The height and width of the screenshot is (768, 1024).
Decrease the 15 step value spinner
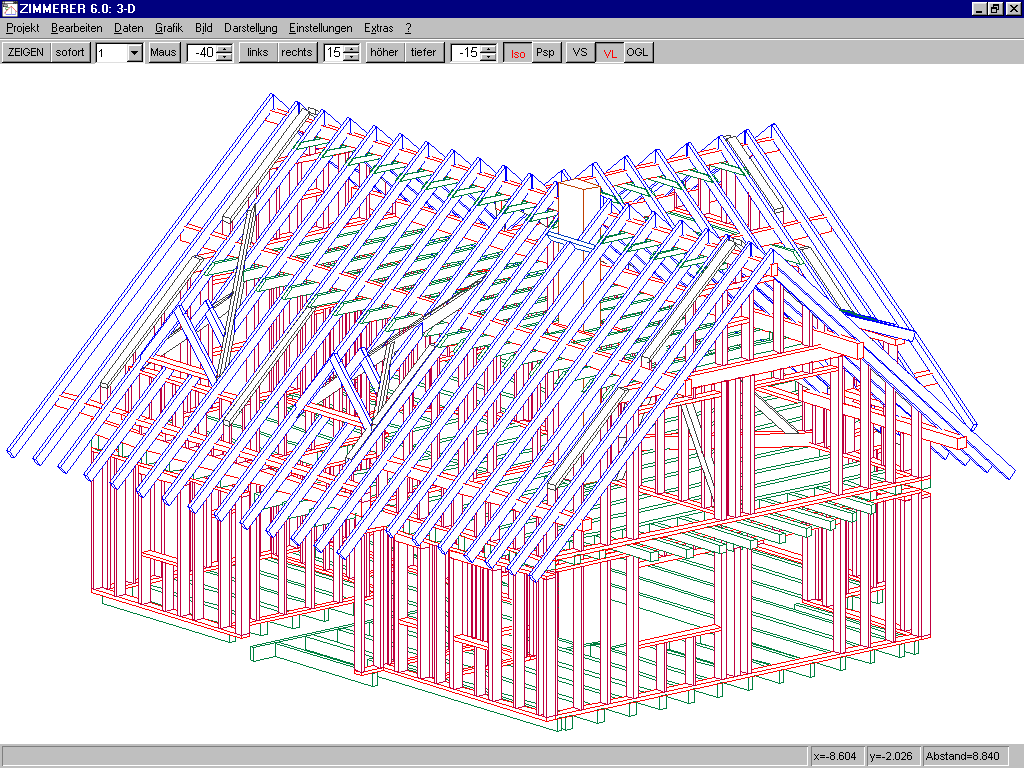coord(351,57)
